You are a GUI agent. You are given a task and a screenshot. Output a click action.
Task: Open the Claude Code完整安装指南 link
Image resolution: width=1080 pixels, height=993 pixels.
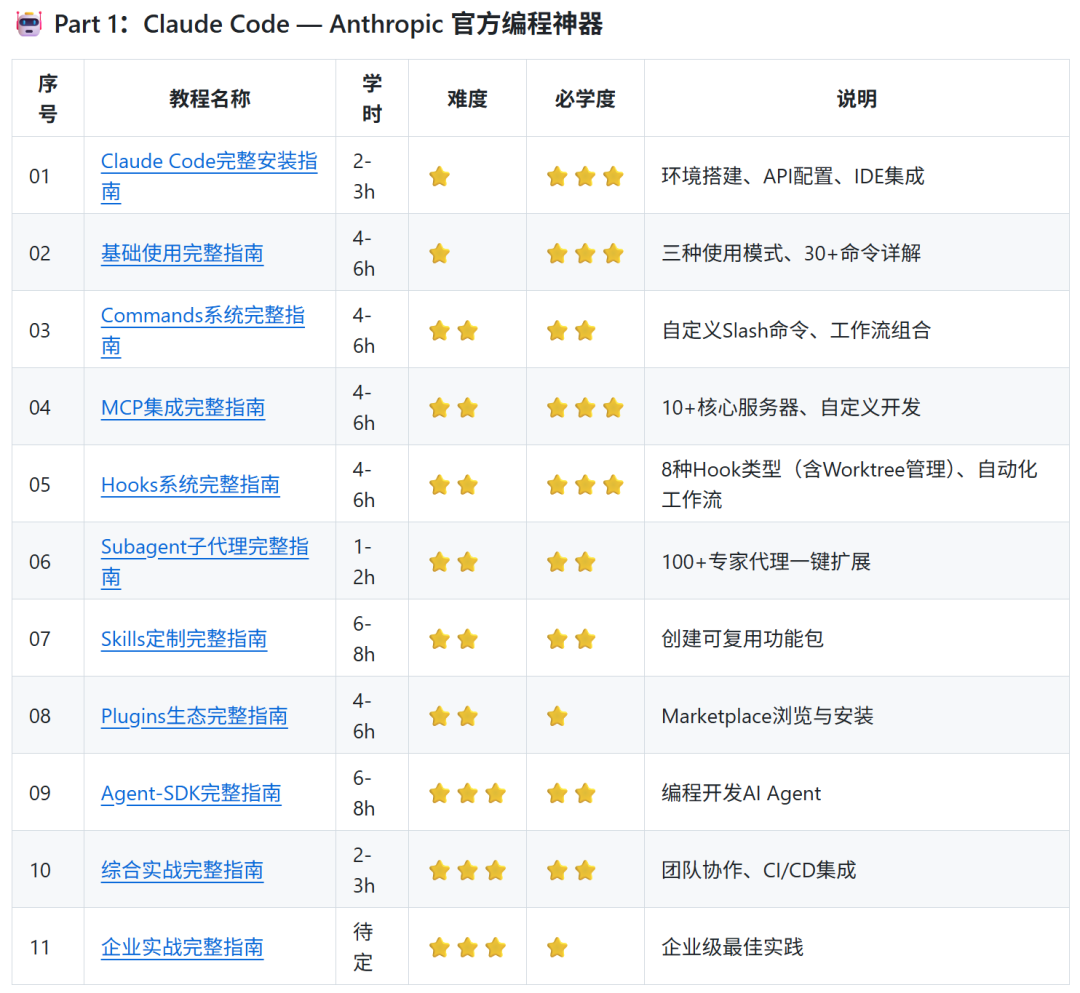click(209, 176)
